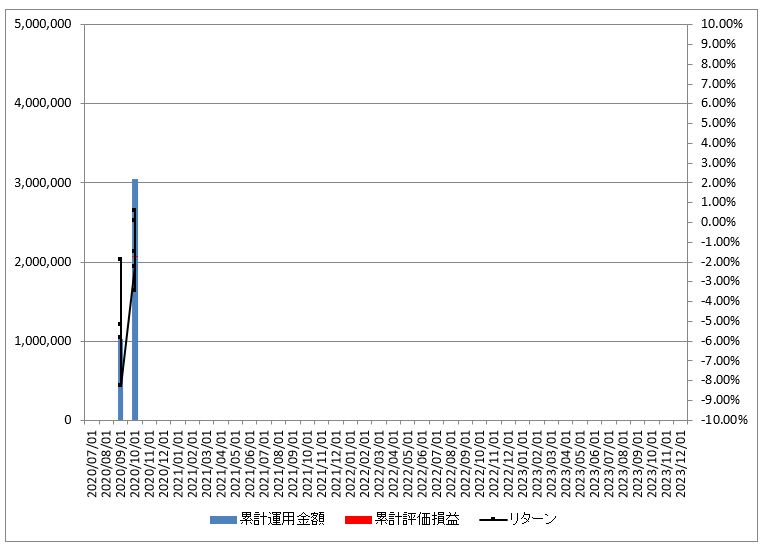
Task: Click the red 累計評価損益 legend swatch
Action: [x=357, y=519]
